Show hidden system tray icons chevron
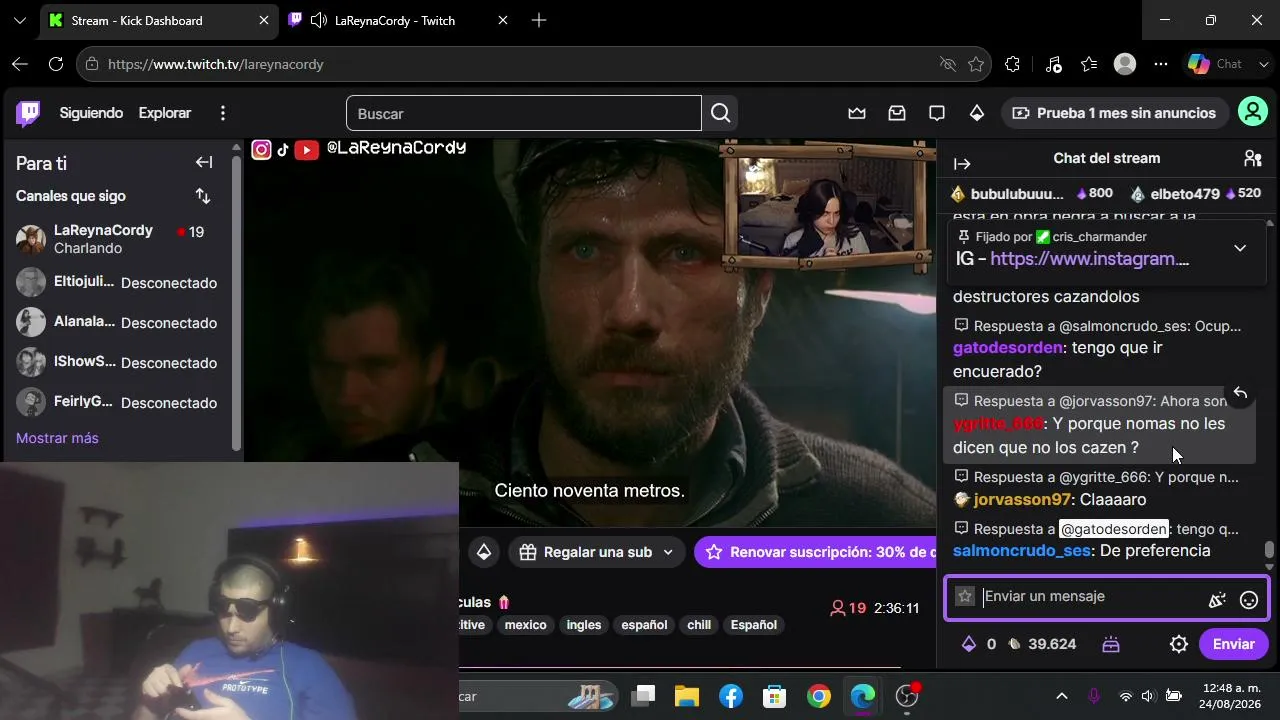 coord(1062,696)
